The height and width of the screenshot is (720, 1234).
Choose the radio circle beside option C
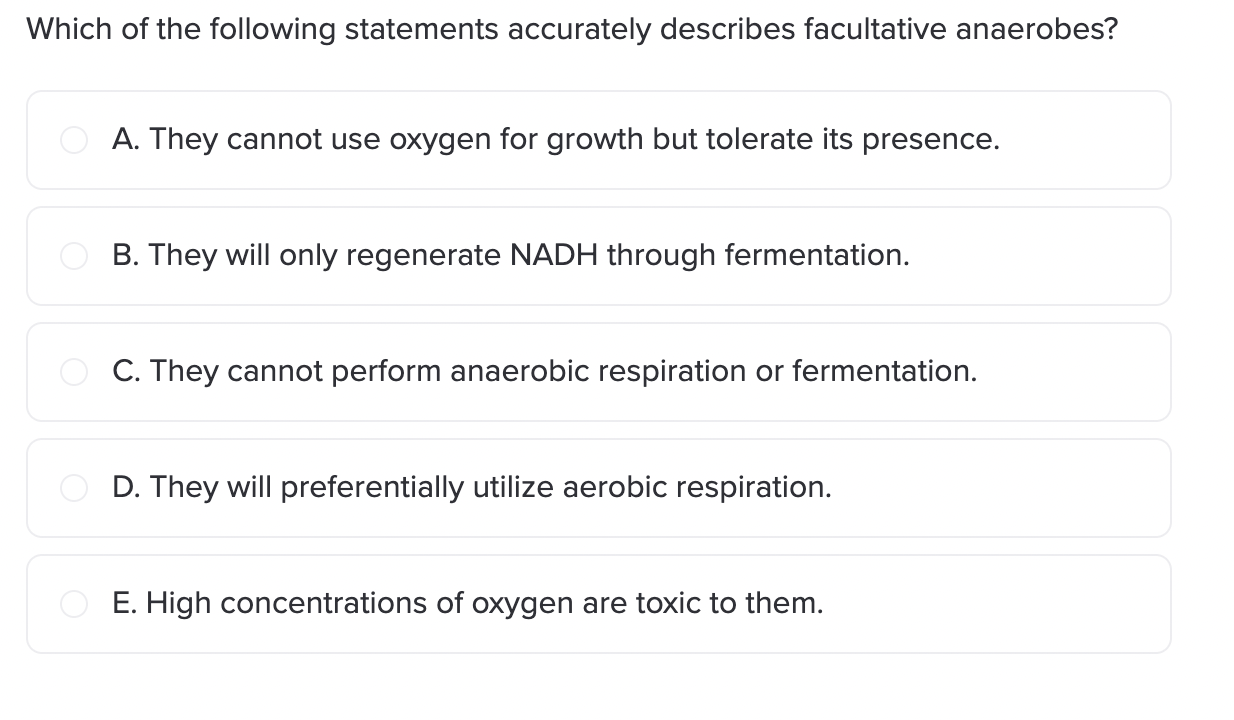74,372
